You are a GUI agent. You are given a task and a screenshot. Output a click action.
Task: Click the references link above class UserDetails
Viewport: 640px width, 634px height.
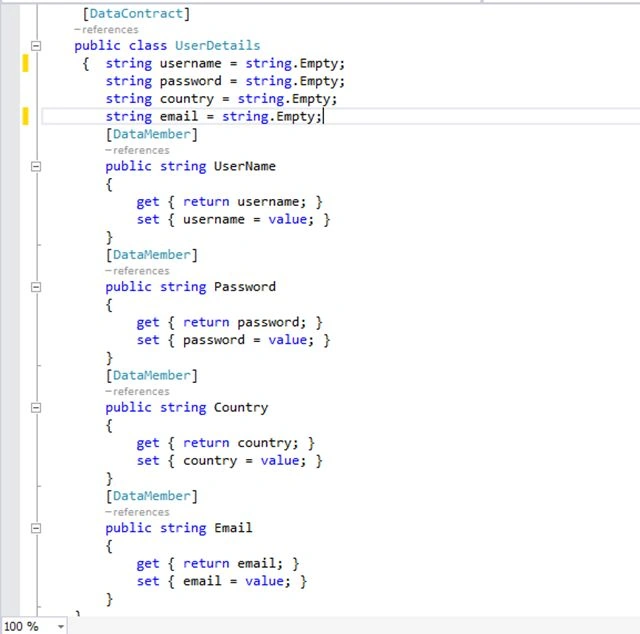coord(107,30)
